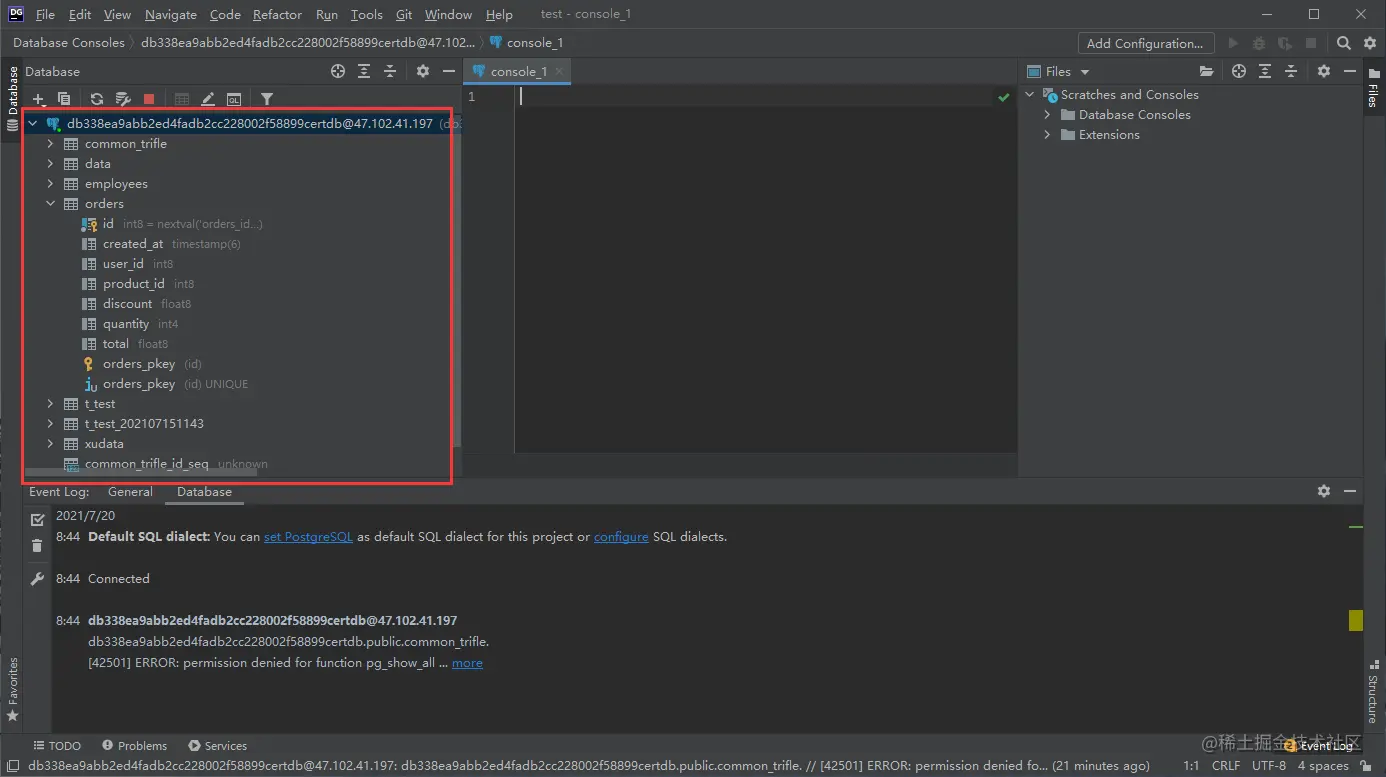
Task: Click the target (Select Opened File) icon in the Database panel
Action: 338,71
